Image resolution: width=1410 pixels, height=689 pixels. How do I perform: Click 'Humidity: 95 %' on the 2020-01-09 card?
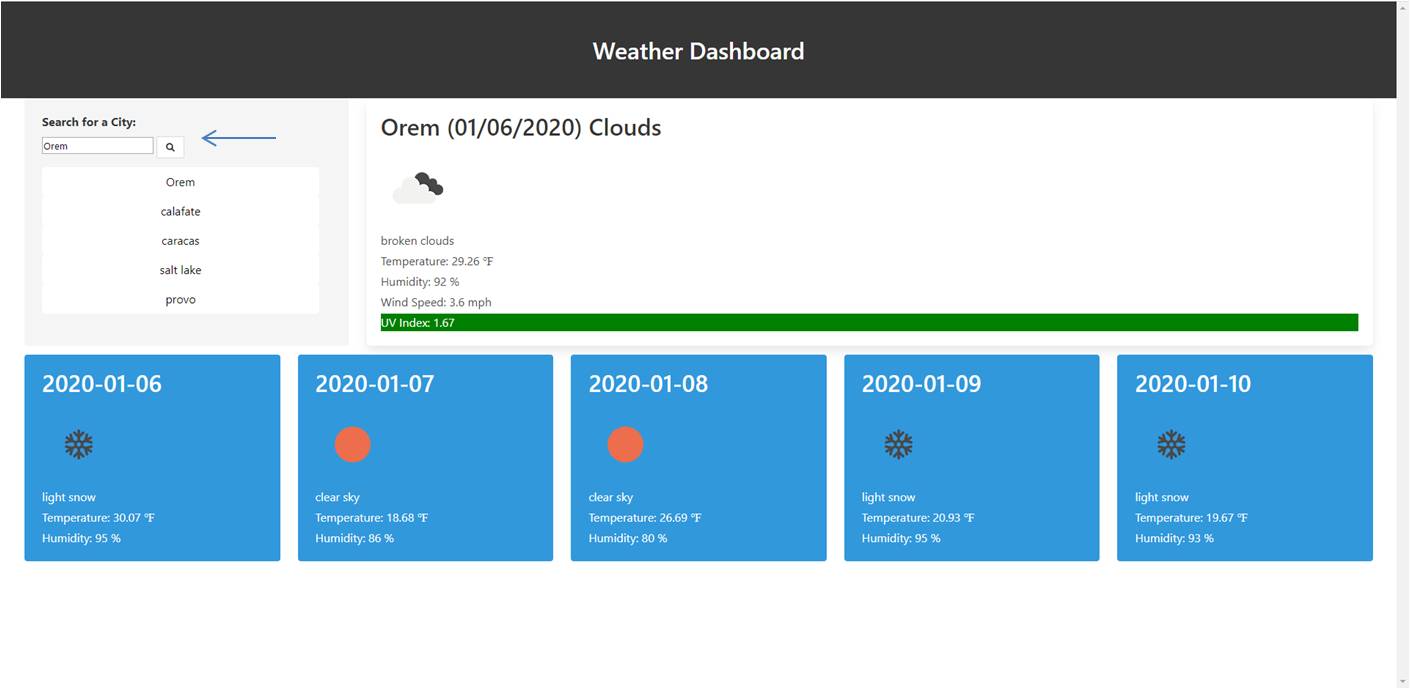click(902, 538)
